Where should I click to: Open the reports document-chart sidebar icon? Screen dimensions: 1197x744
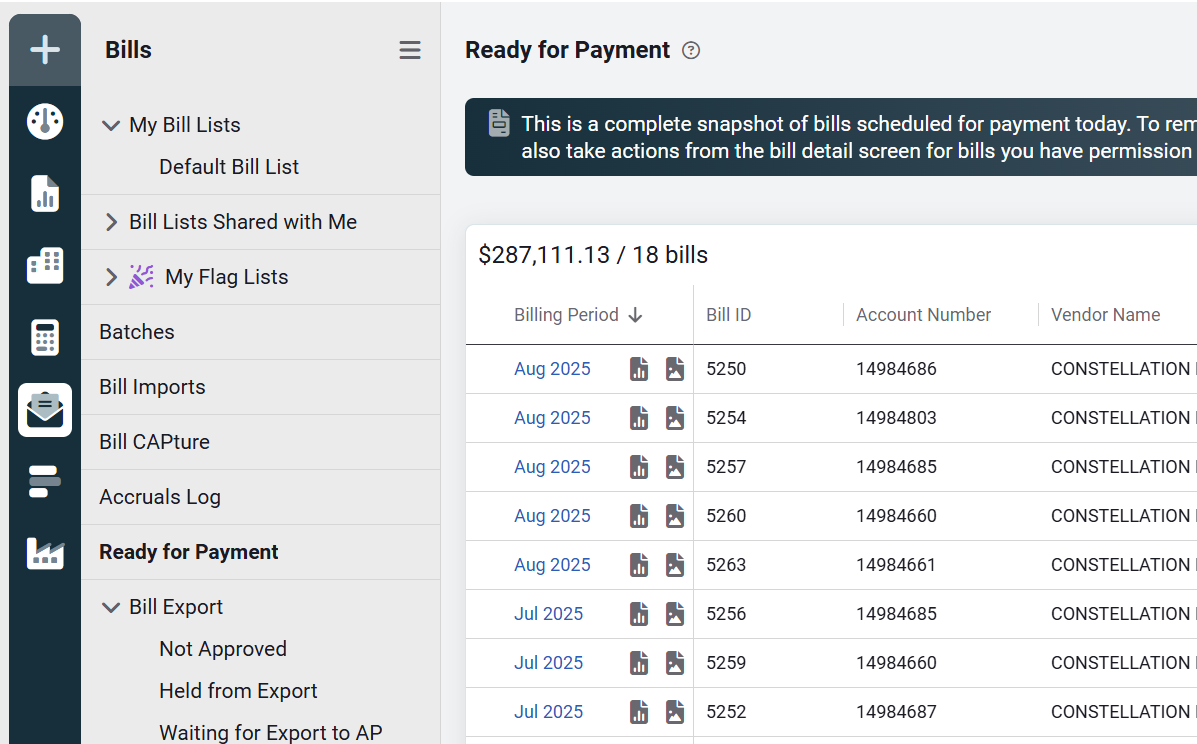(45, 193)
